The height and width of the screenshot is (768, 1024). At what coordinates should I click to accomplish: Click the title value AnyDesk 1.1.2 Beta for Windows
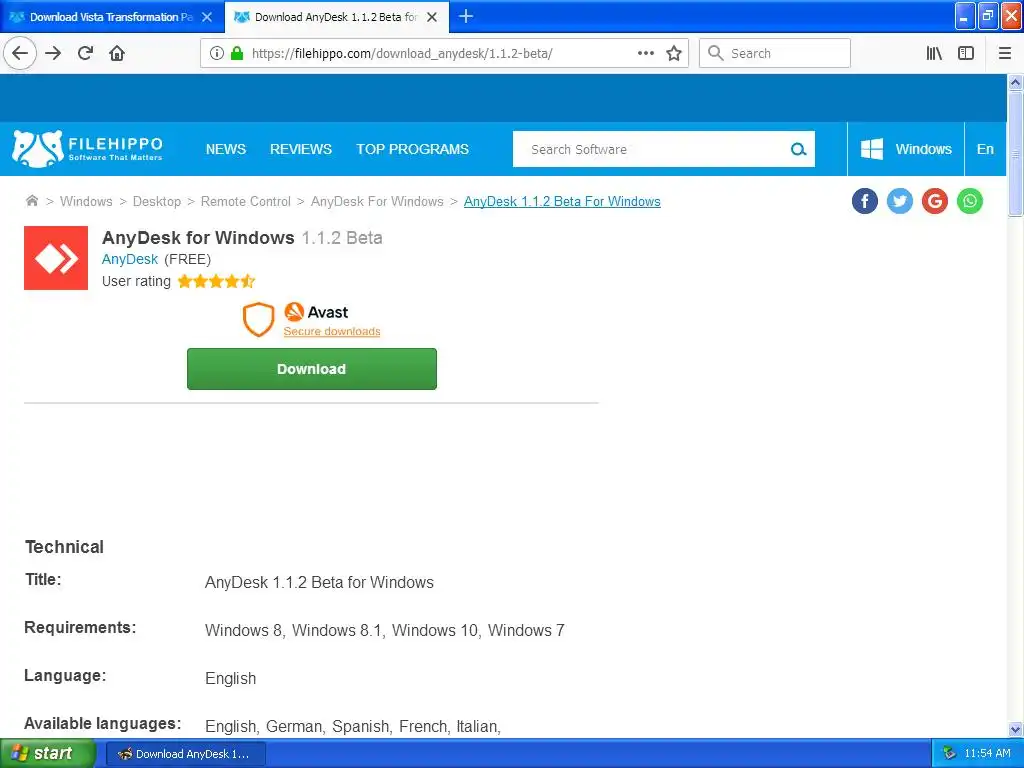pyautogui.click(x=319, y=583)
